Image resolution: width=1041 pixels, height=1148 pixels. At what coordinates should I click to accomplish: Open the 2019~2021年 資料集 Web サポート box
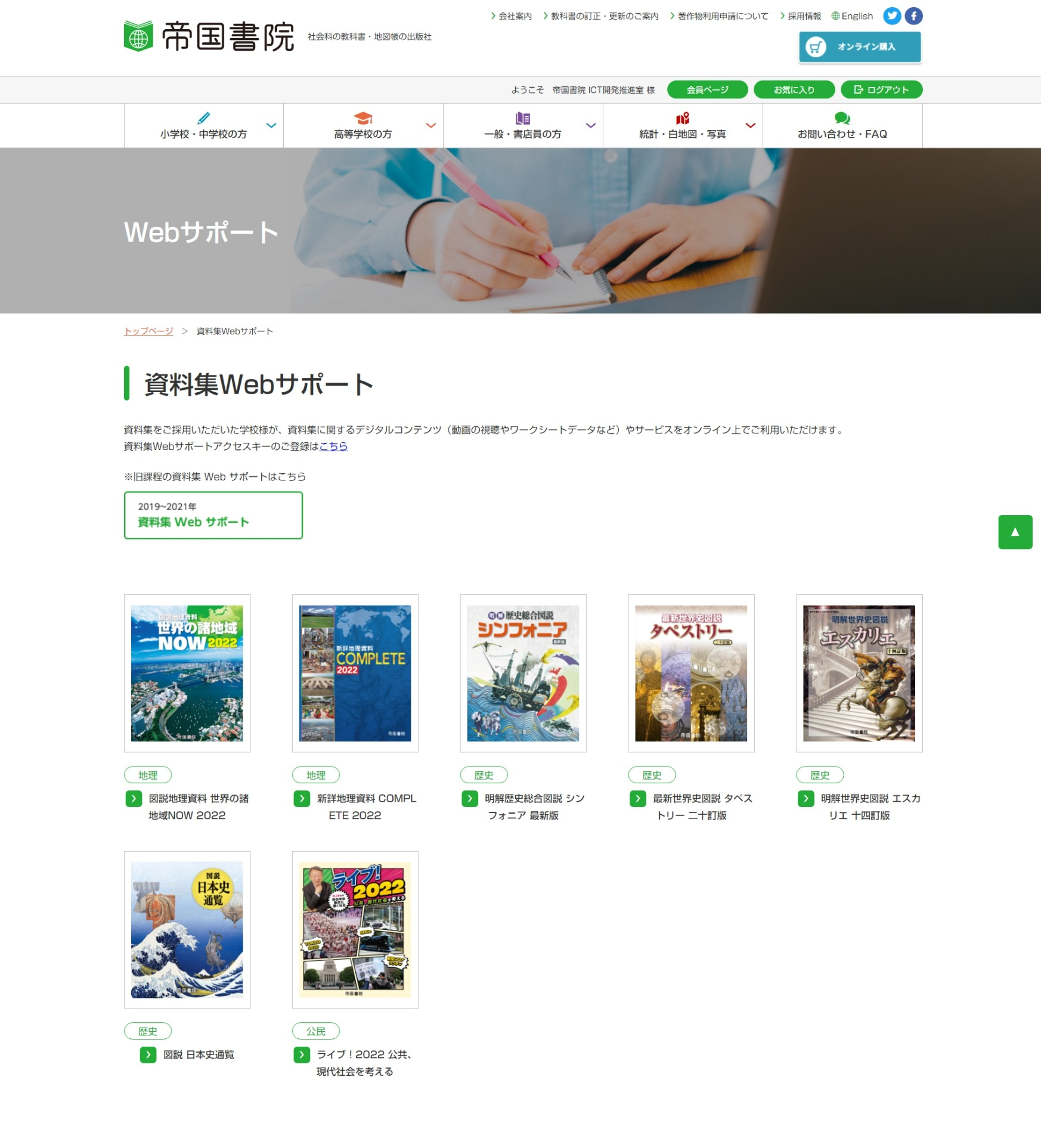[213, 515]
